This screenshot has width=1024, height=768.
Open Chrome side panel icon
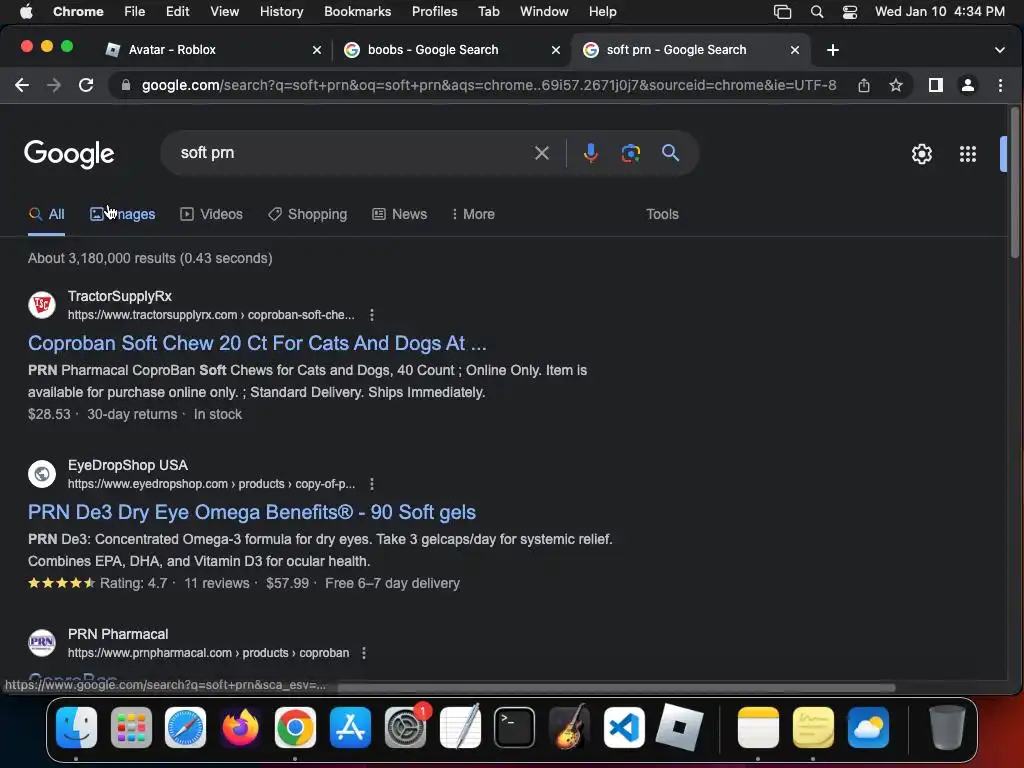(935, 85)
